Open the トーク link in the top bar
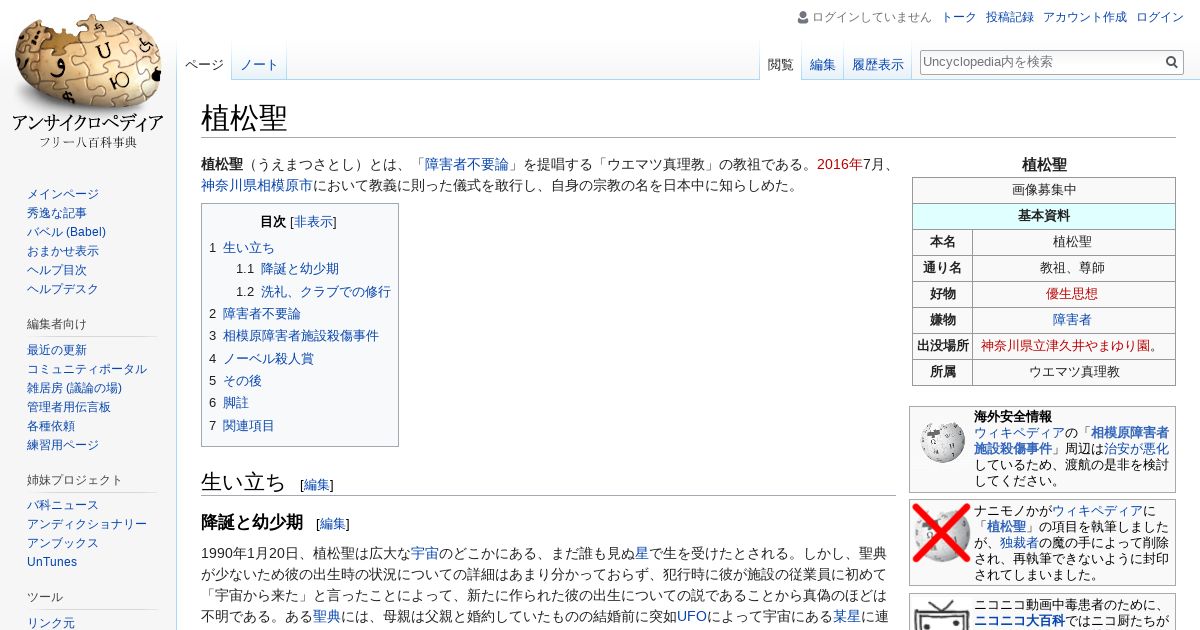1200x630 pixels. (x=959, y=17)
